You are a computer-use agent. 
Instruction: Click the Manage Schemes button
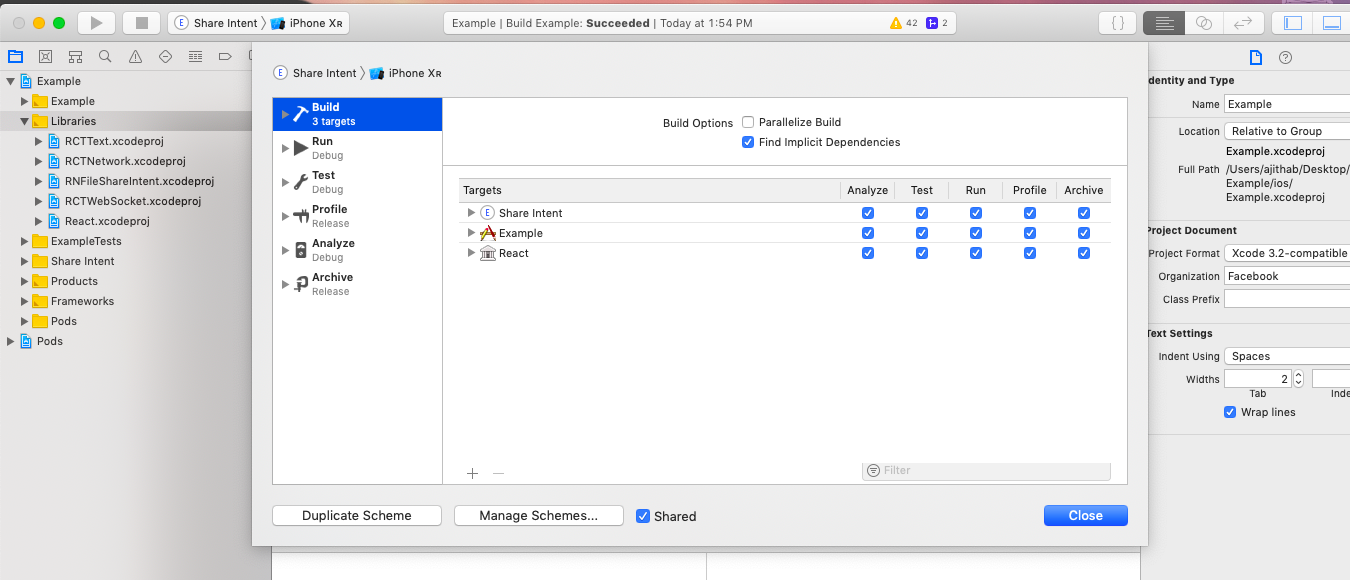(538, 516)
